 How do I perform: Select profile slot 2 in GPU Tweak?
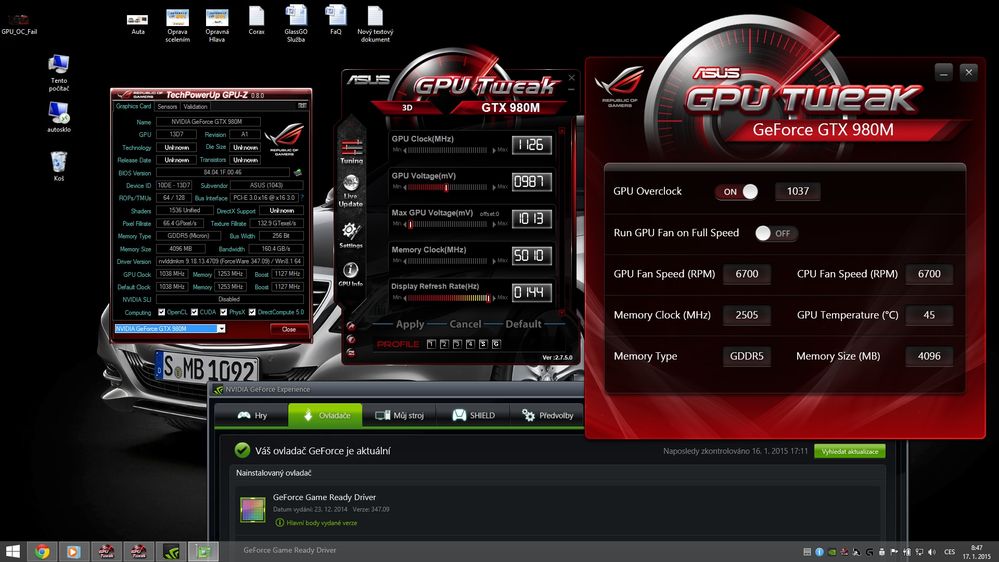[x=444, y=344]
